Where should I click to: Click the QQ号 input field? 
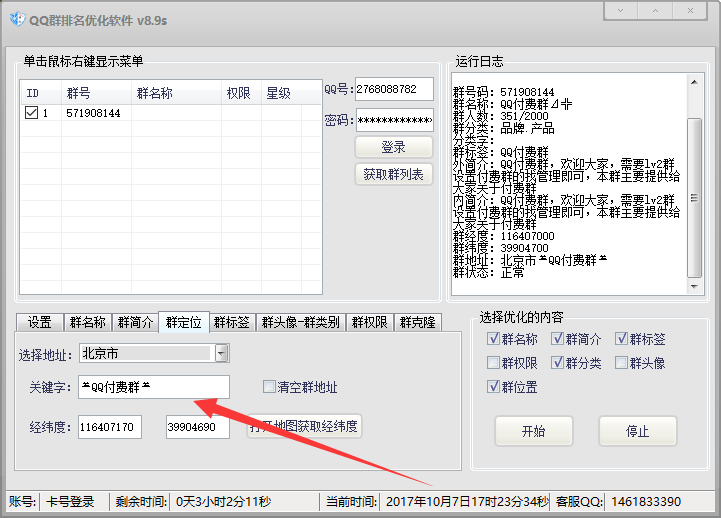click(394, 89)
